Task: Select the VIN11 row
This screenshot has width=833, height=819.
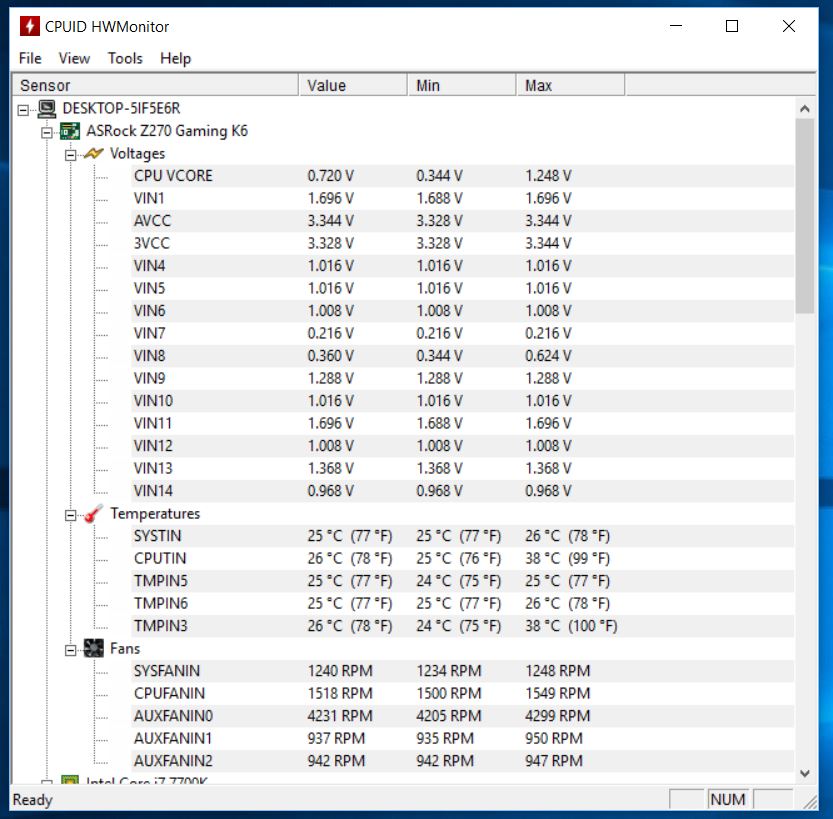Action: coord(462,423)
